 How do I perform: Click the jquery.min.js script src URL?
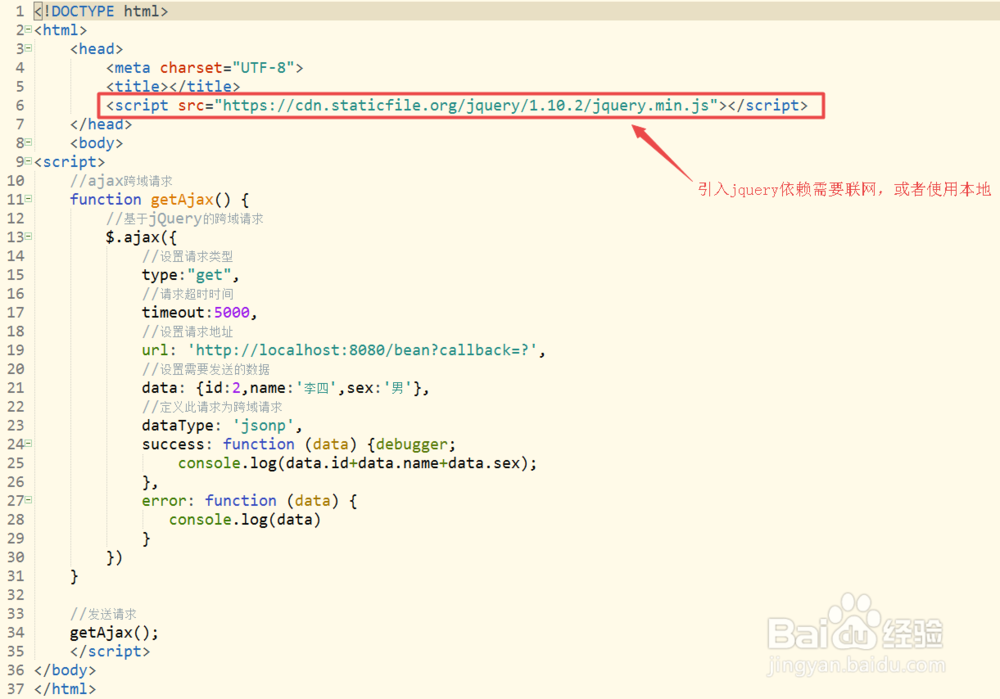pos(467,105)
